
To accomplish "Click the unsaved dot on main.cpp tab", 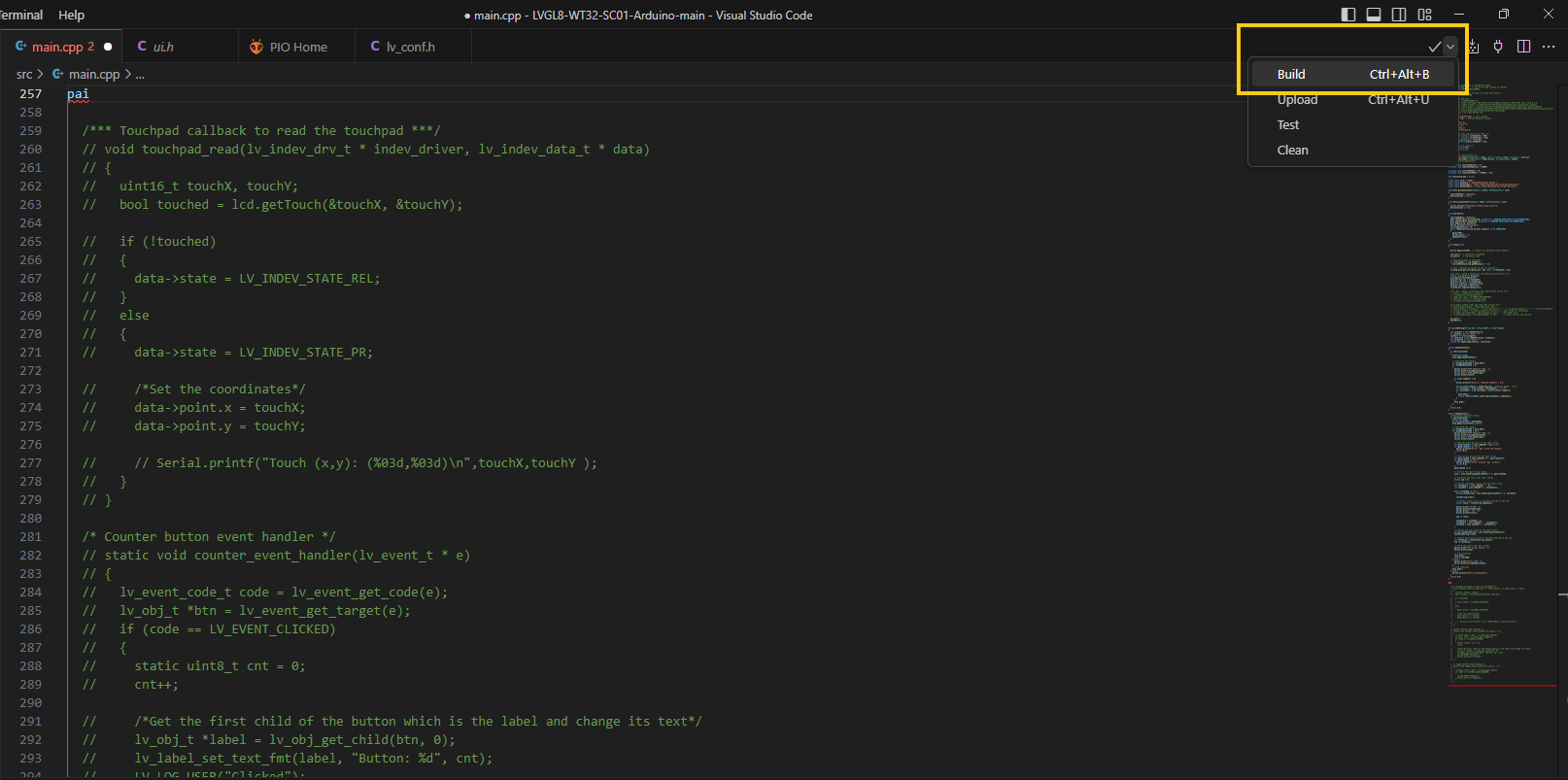I will (108, 47).
